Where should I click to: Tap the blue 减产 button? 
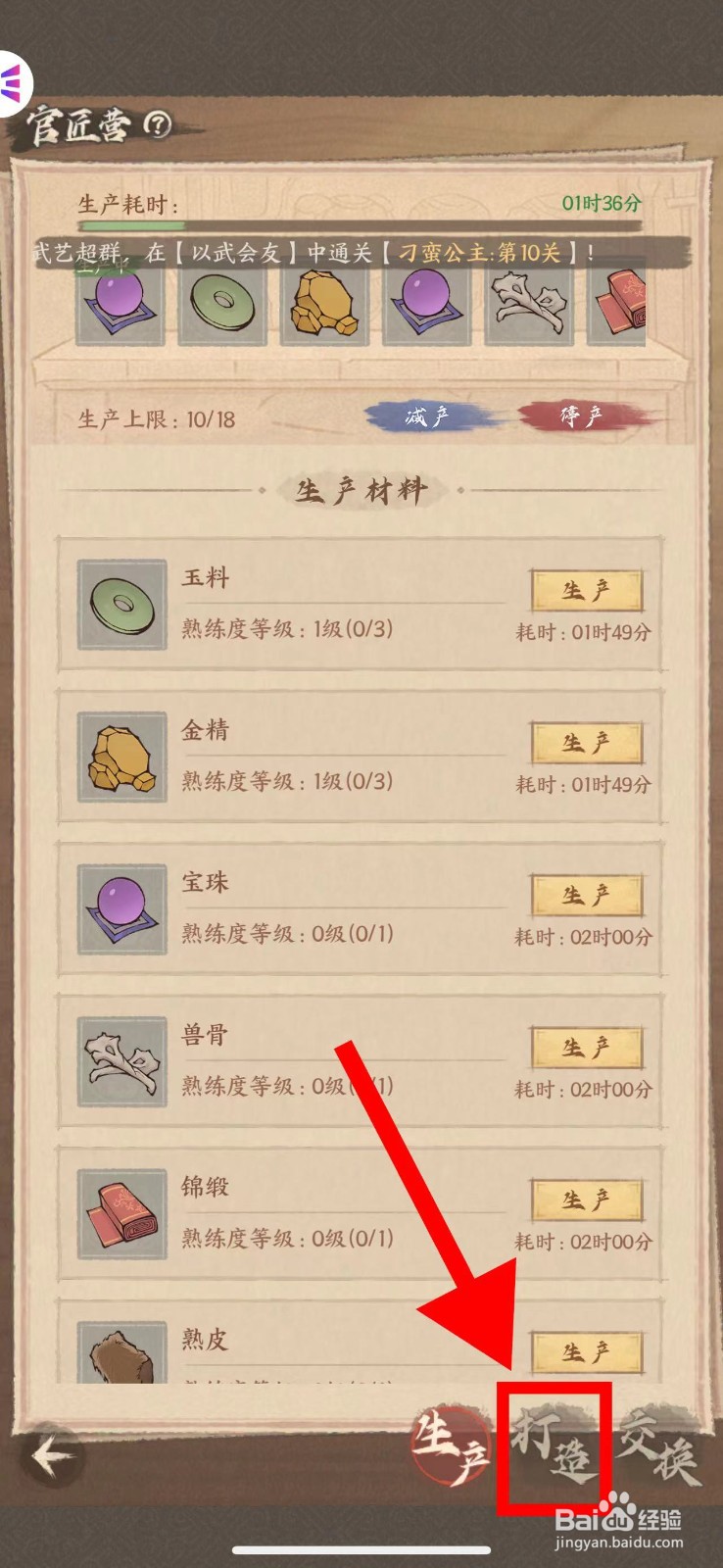click(x=427, y=416)
